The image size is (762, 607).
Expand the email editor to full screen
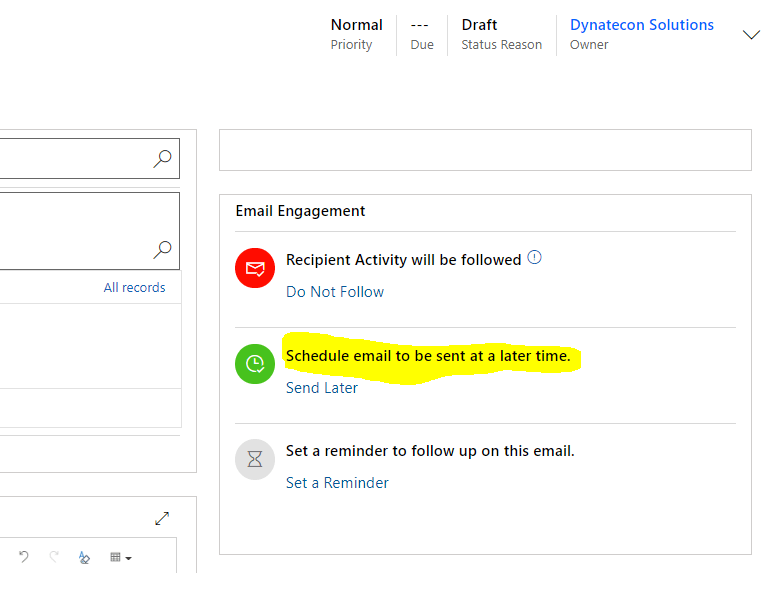tap(162, 518)
